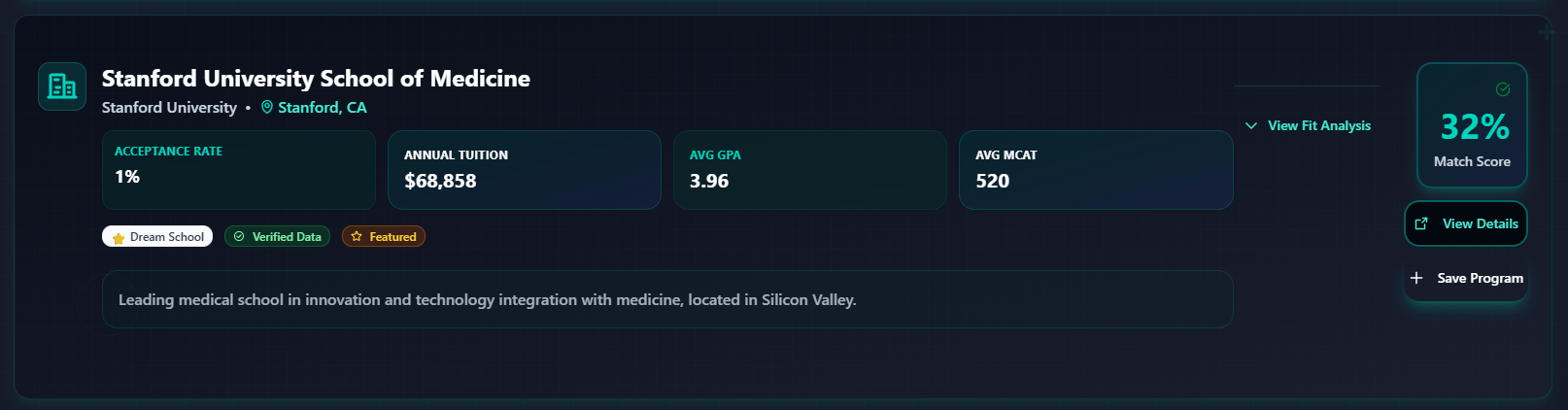Open Stanford, CA location link
1568x410 pixels.
click(322, 107)
